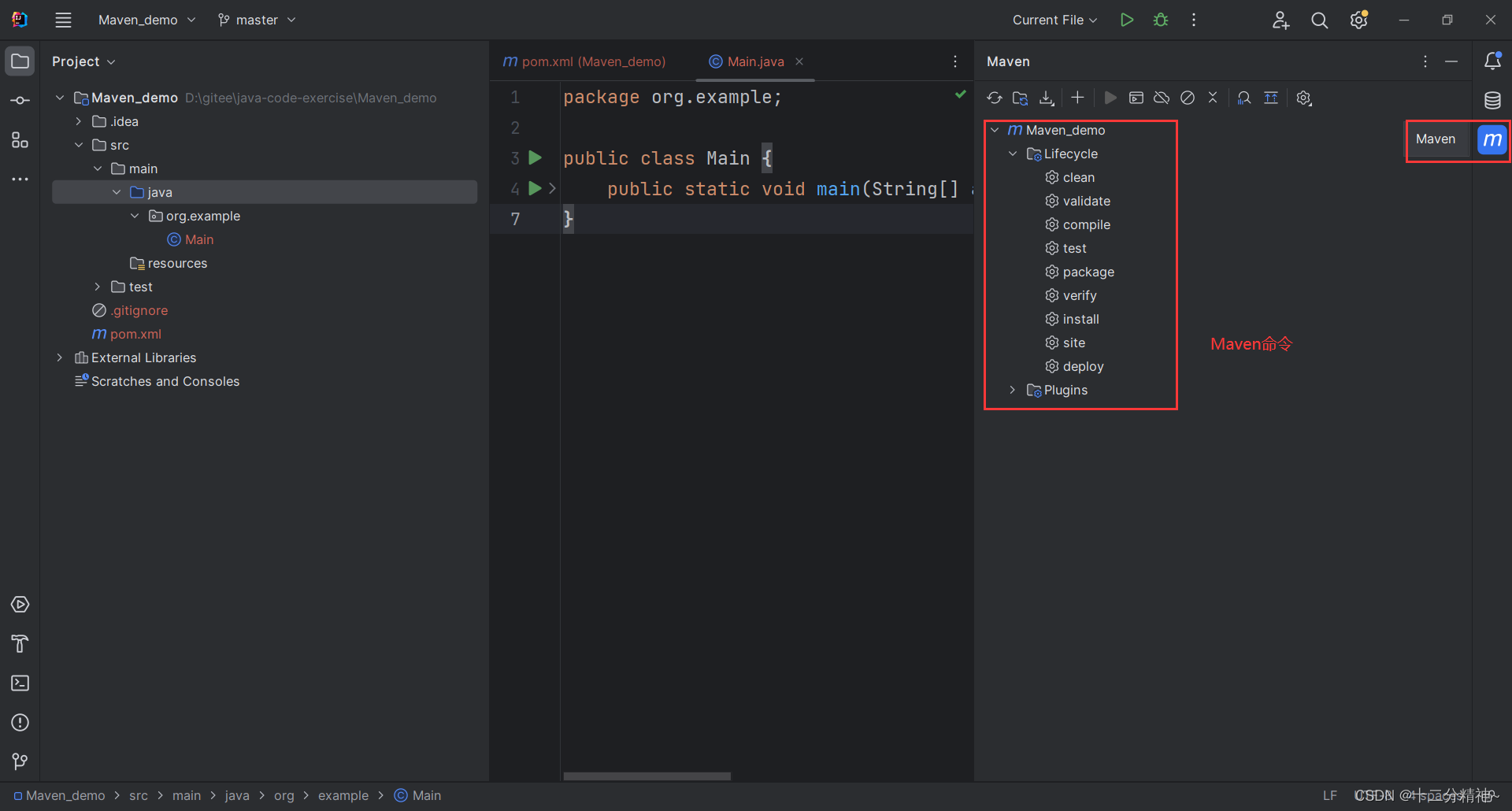Open Build hammer tool window

[20, 643]
